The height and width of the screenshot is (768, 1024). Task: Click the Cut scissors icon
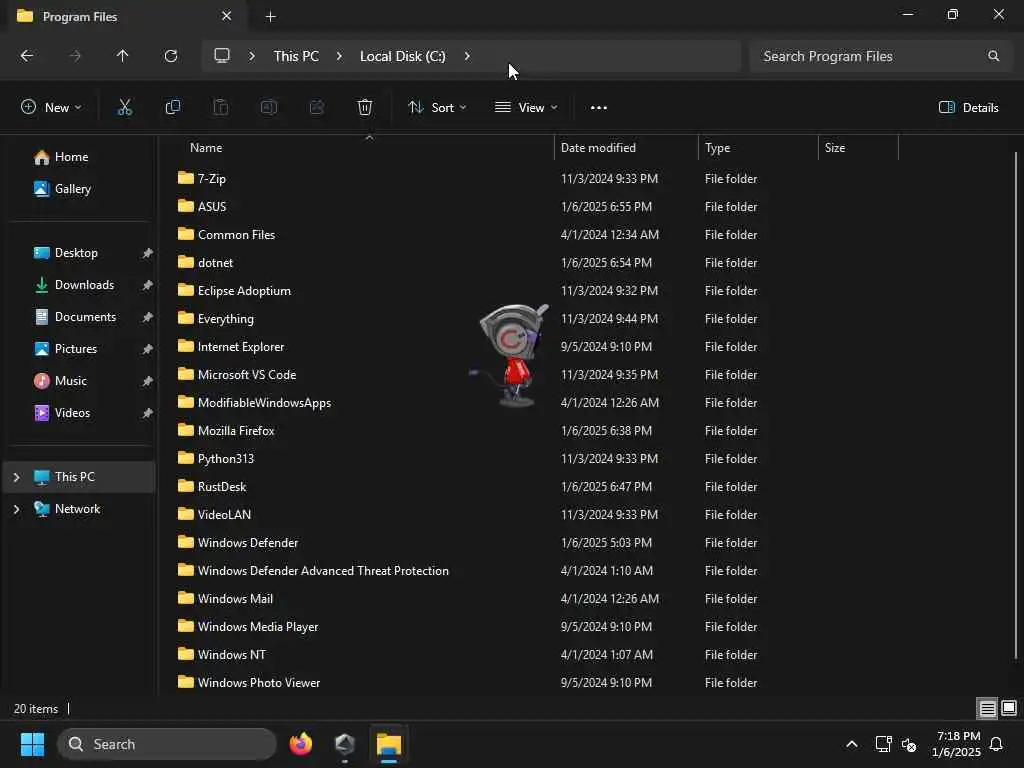coord(124,108)
